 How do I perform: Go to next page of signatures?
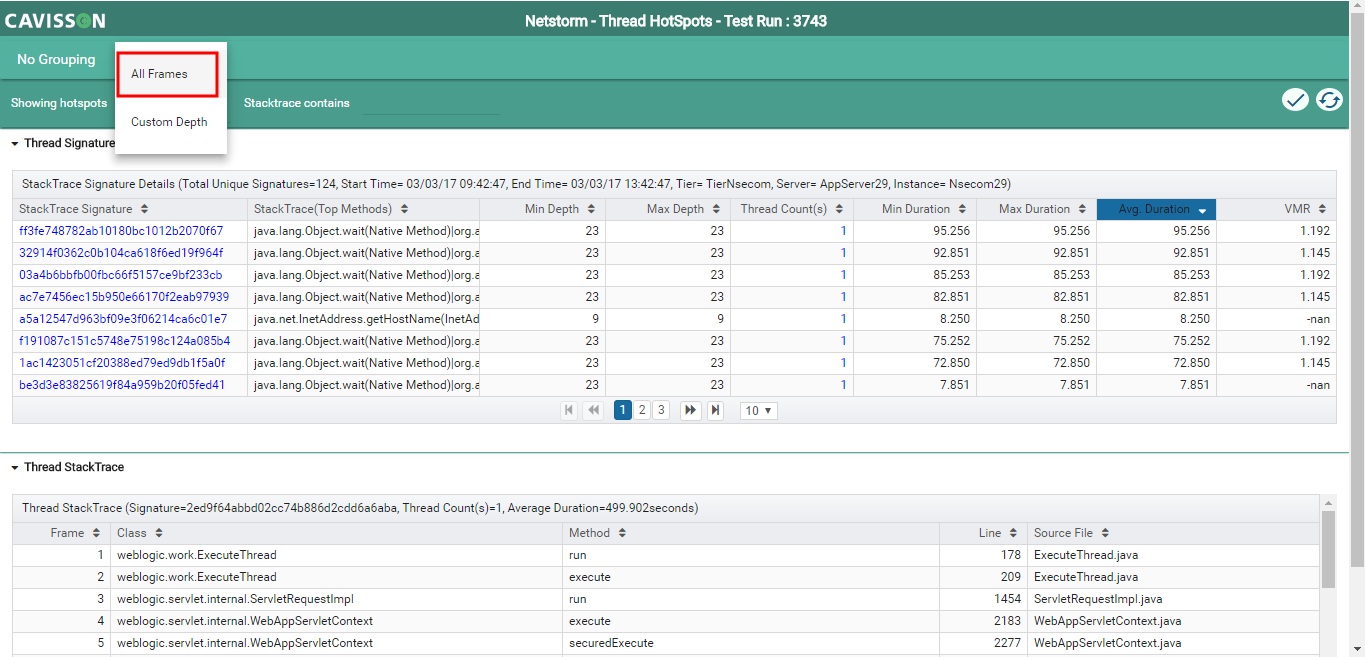[690, 410]
